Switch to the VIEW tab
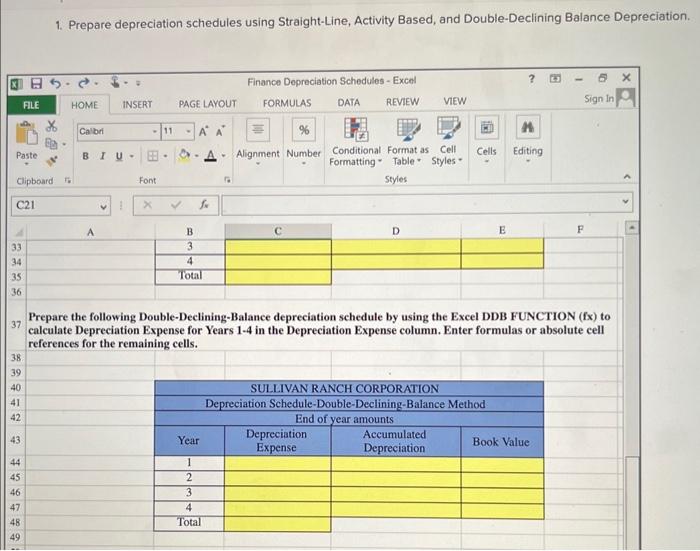Screen dimensions: 700x551 click(x=454, y=102)
